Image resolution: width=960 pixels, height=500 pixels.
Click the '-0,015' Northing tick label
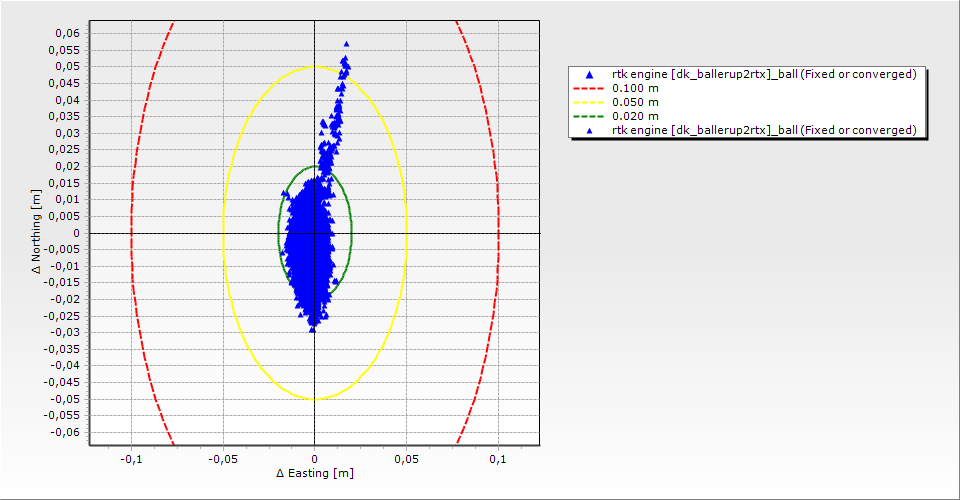pos(62,282)
